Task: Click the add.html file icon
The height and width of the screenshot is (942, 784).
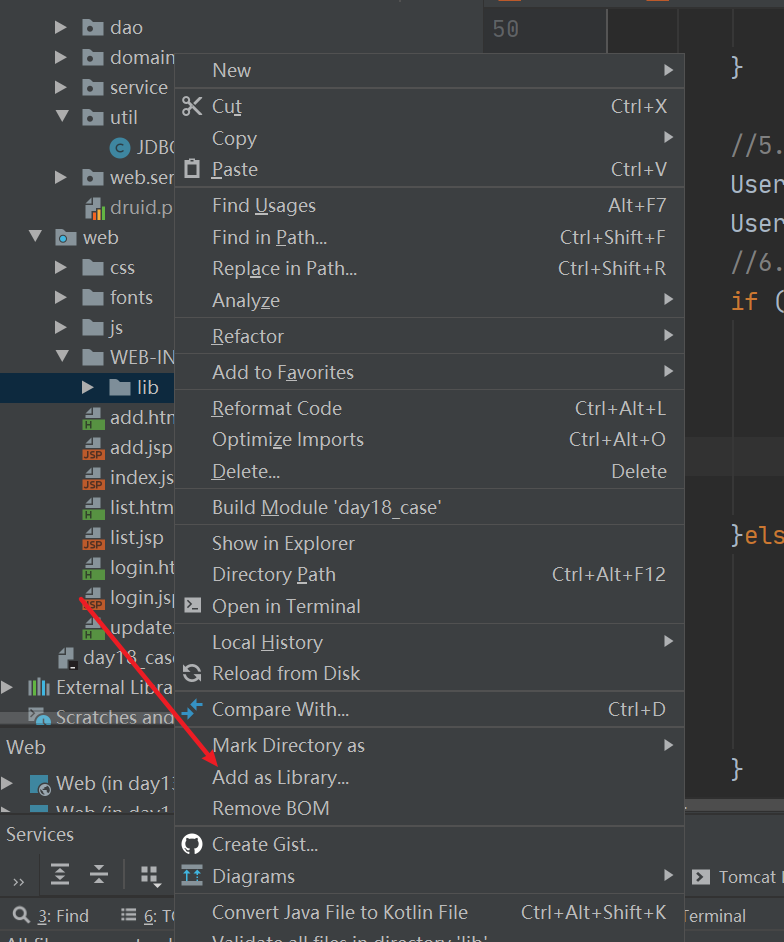Action: click(93, 418)
